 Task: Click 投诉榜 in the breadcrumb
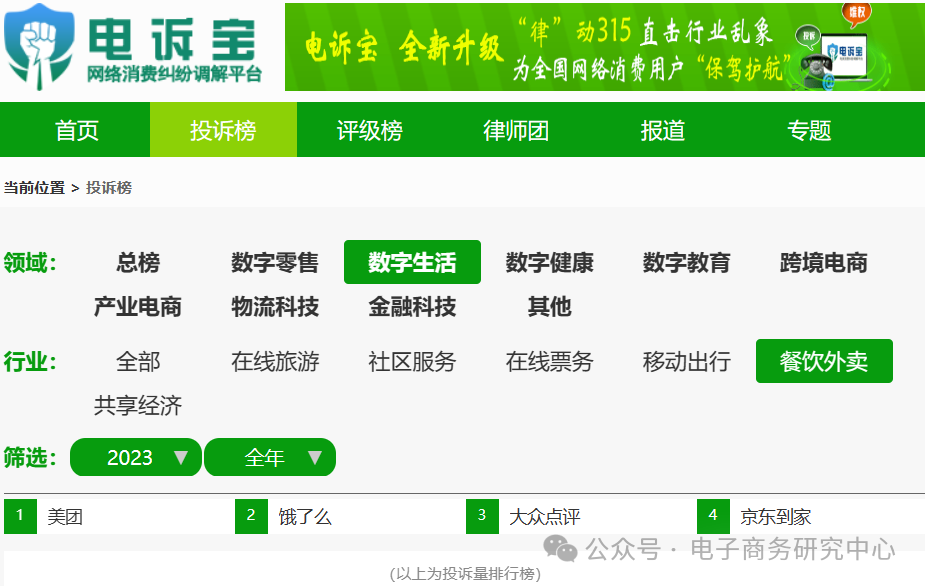(x=112, y=186)
